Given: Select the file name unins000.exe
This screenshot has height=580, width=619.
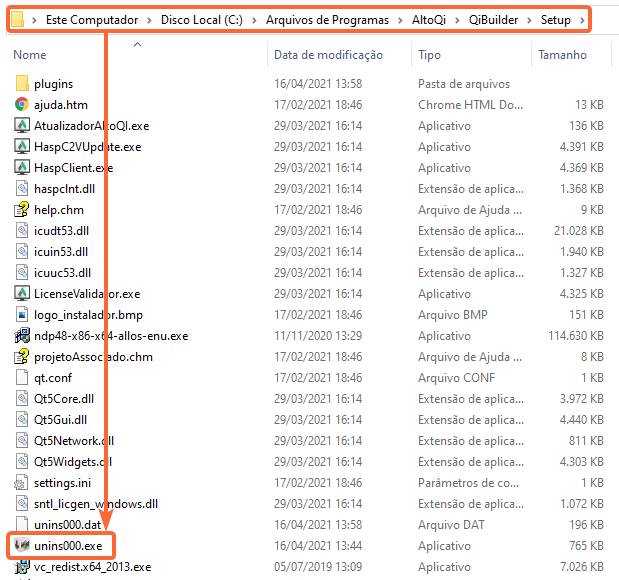Looking at the screenshot, I should click(x=68, y=546).
